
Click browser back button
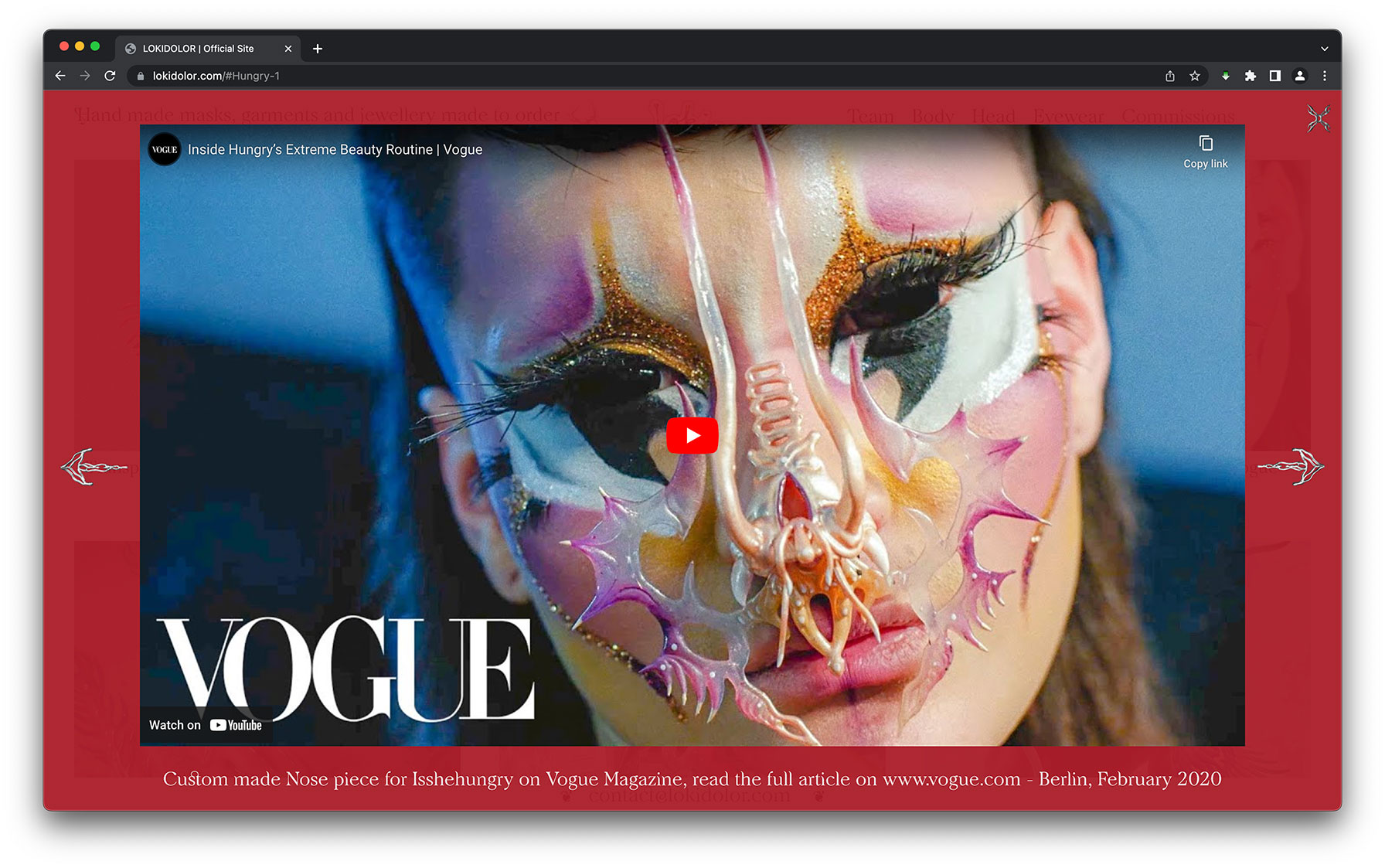pyautogui.click(x=60, y=76)
